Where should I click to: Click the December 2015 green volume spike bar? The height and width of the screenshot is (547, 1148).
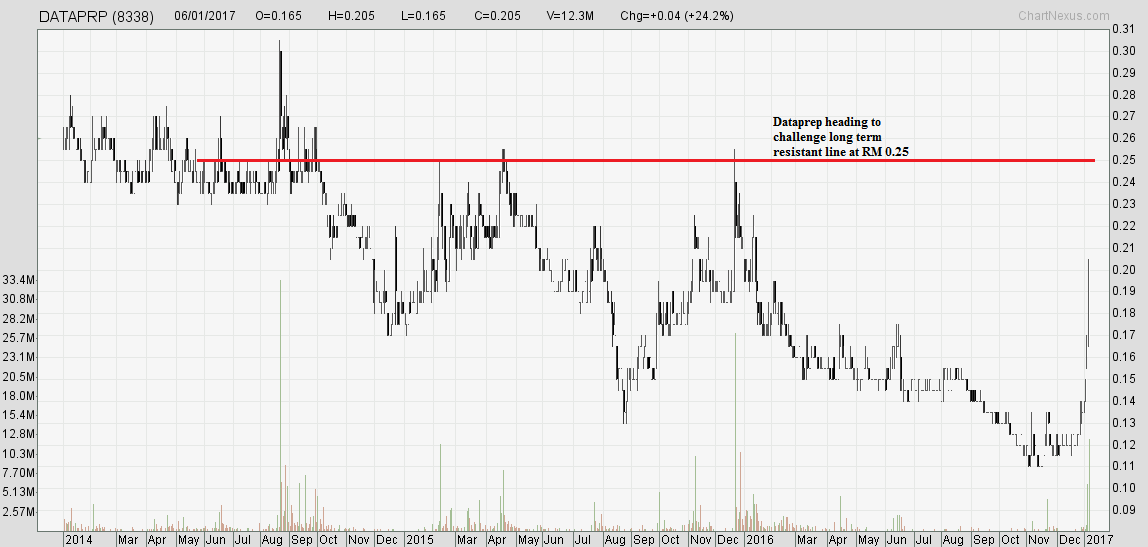[x=734, y=432]
